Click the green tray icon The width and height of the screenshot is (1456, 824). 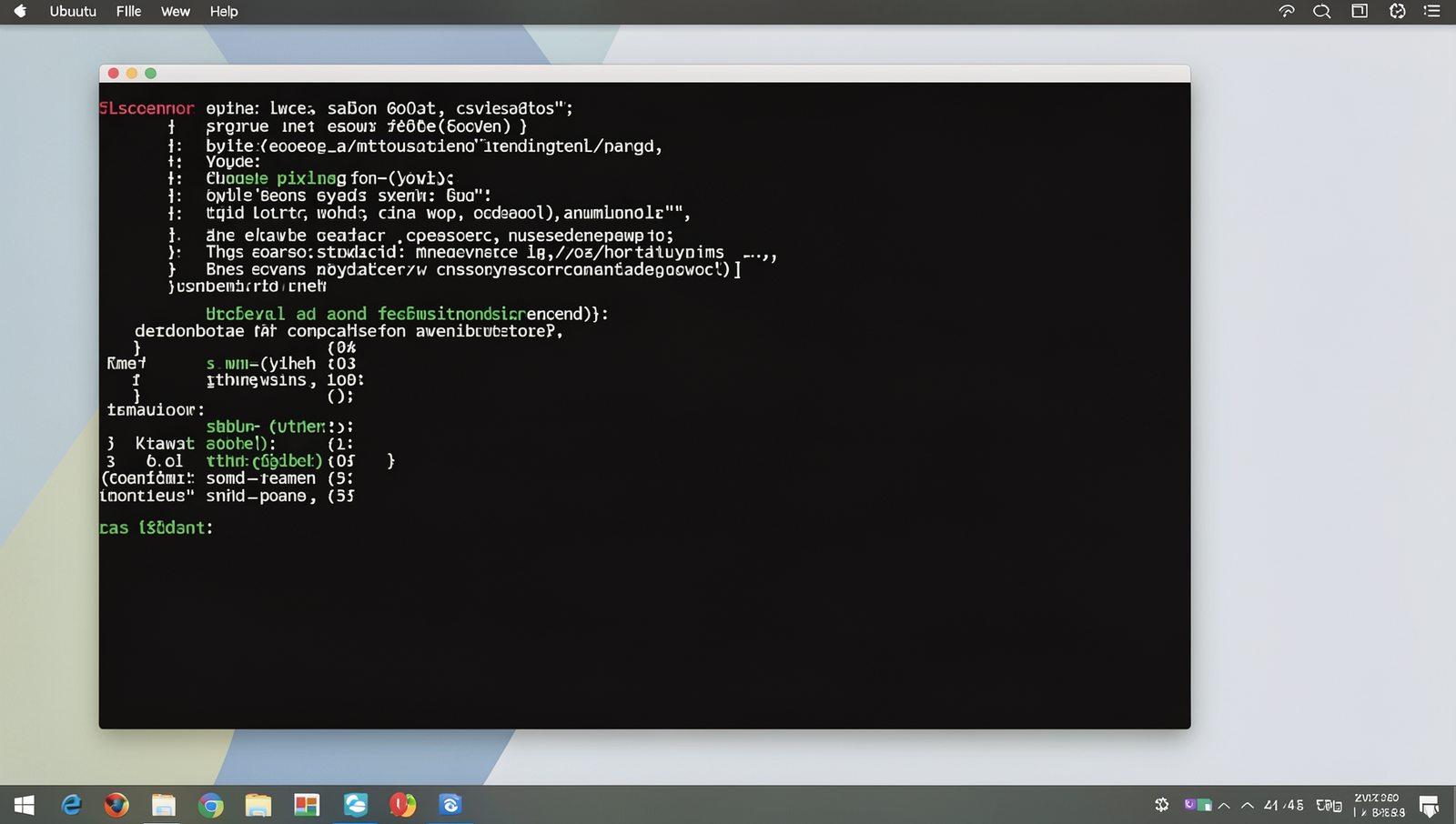[1205, 805]
